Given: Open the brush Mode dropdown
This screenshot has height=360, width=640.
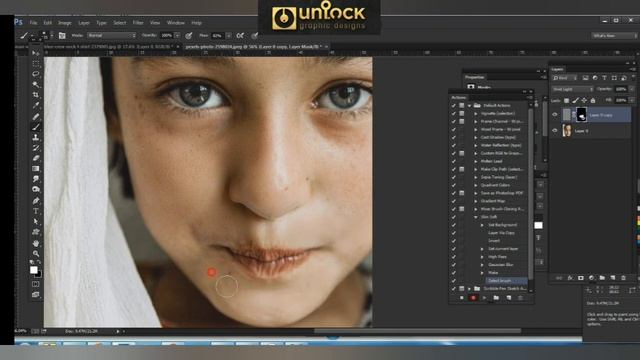Looking at the screenshot, I should click(111, 36).
